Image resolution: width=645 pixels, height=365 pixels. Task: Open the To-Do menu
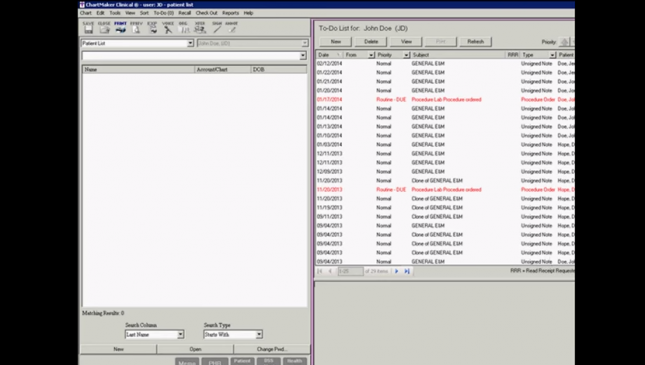(164, 13)
